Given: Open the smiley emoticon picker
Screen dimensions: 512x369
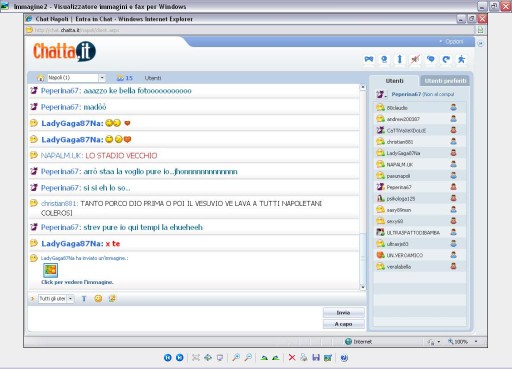Looking at the screenshot, I should point(98,299).
